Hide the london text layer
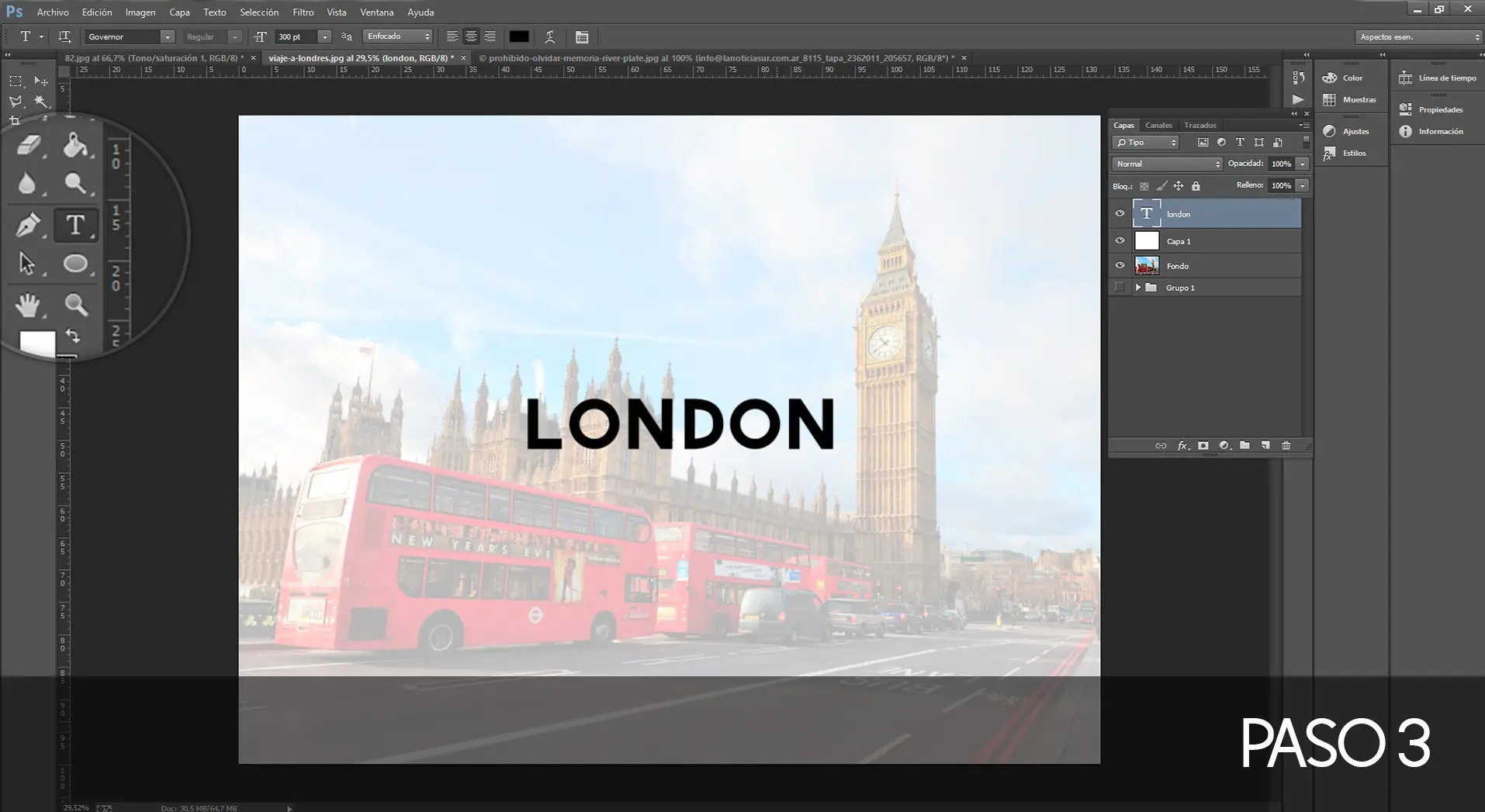Image resolution: width=1485 pixels, height=812 pixels. [x=1120, y=214]
